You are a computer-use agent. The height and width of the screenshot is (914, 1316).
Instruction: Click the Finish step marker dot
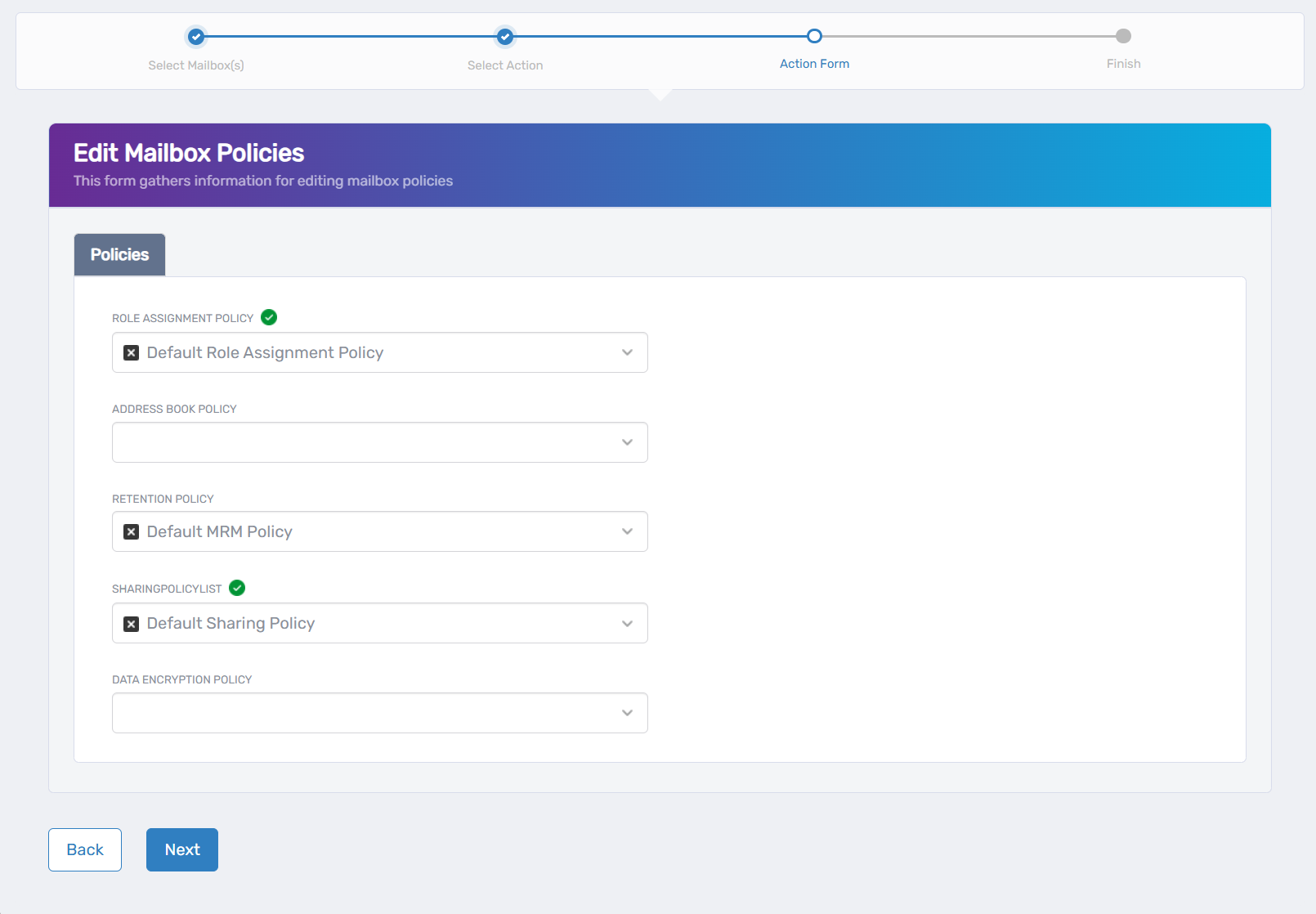coord(1123,36)
